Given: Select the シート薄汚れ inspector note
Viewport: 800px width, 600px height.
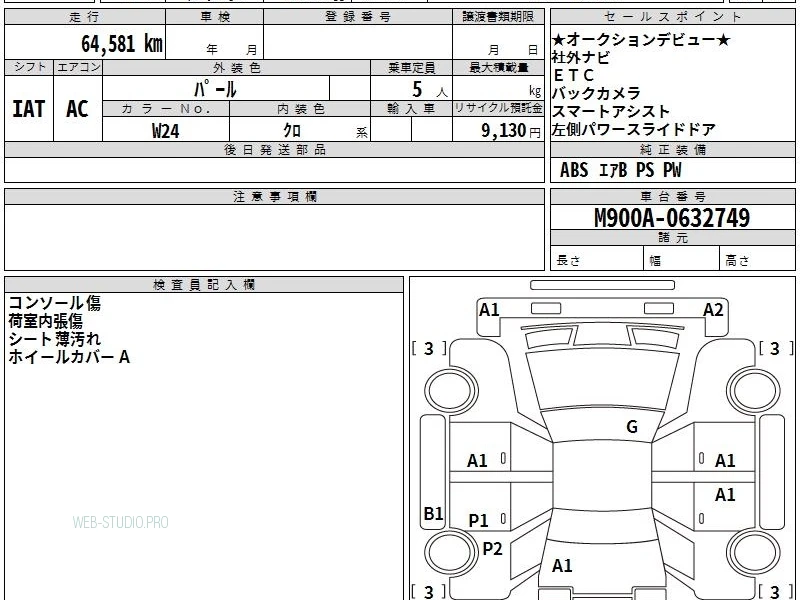Looking at the screenshot, I should 55,339.
